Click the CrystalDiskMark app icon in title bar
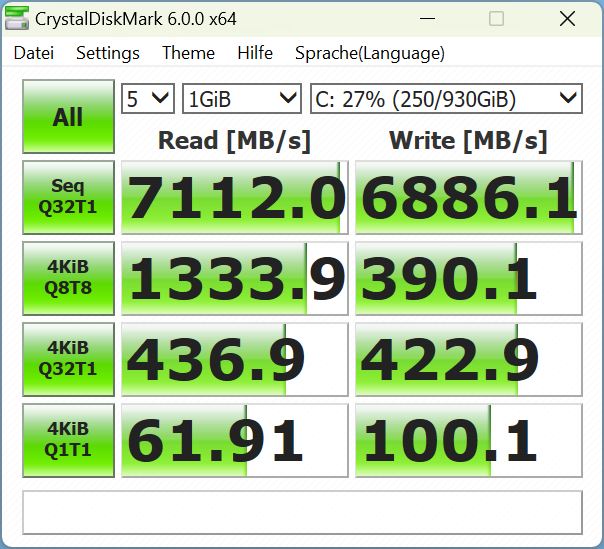604x549 pixels. pos(17,18)
